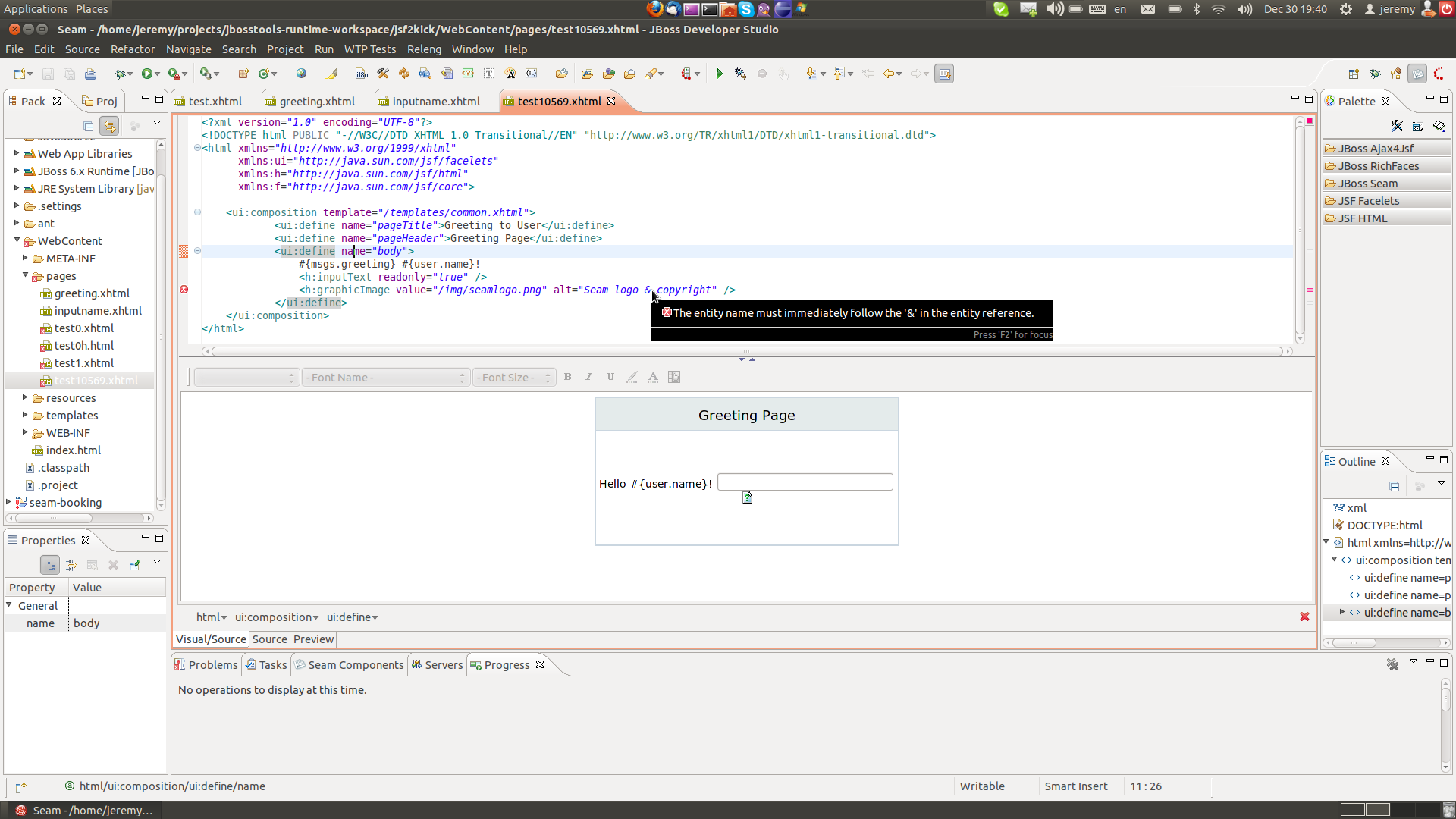Click the text input in visual preview
1456x819 pixels.
[805, 482]
